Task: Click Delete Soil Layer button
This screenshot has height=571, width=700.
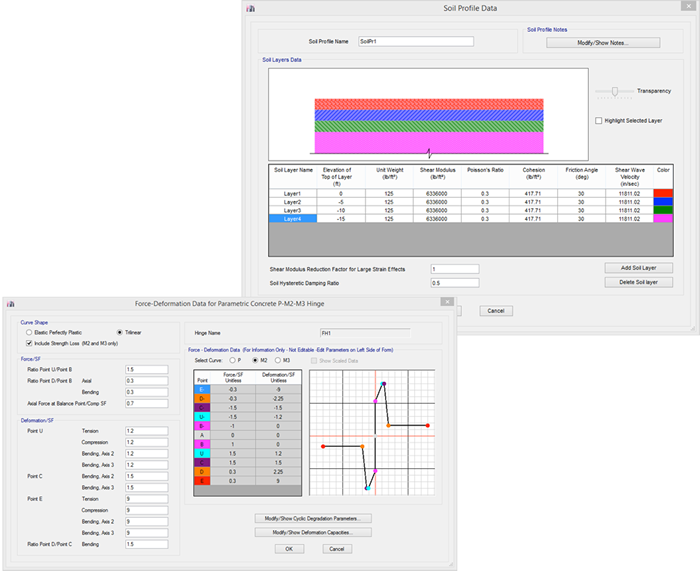Action: point(638,282)
